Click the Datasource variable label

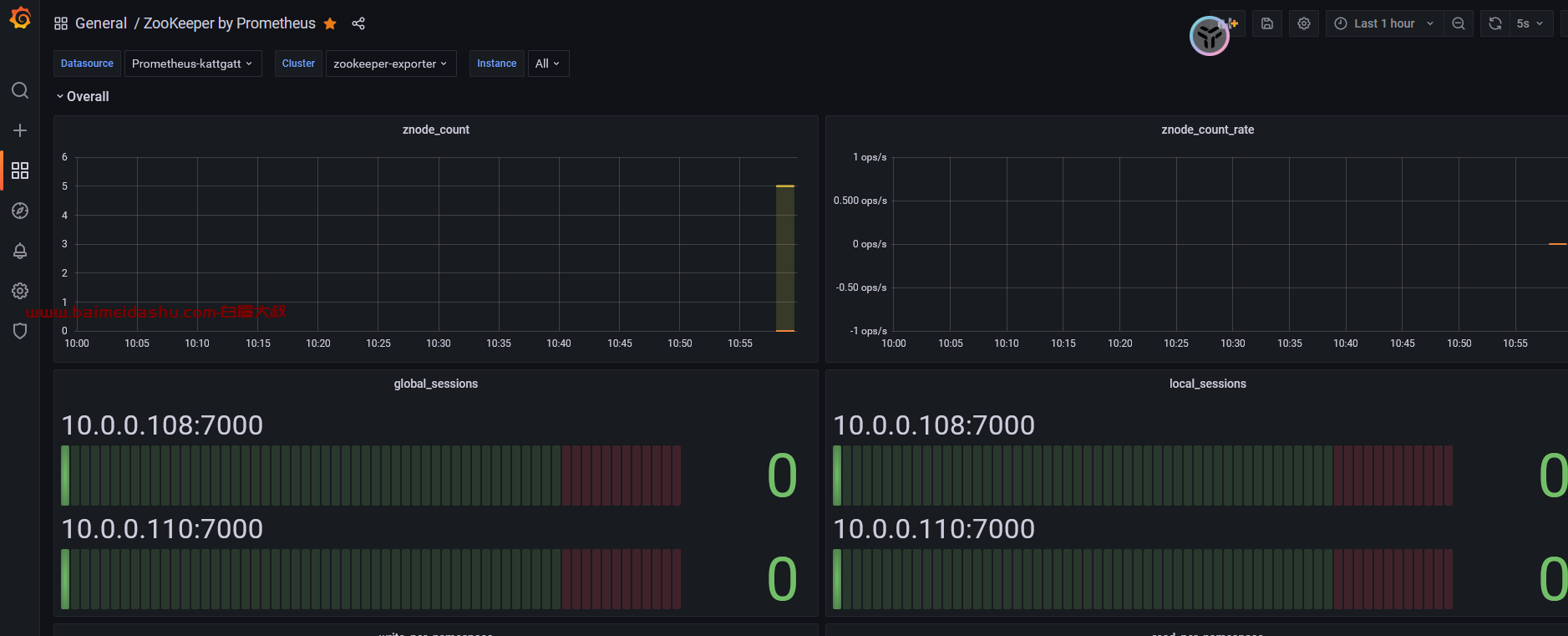[87, 64]
